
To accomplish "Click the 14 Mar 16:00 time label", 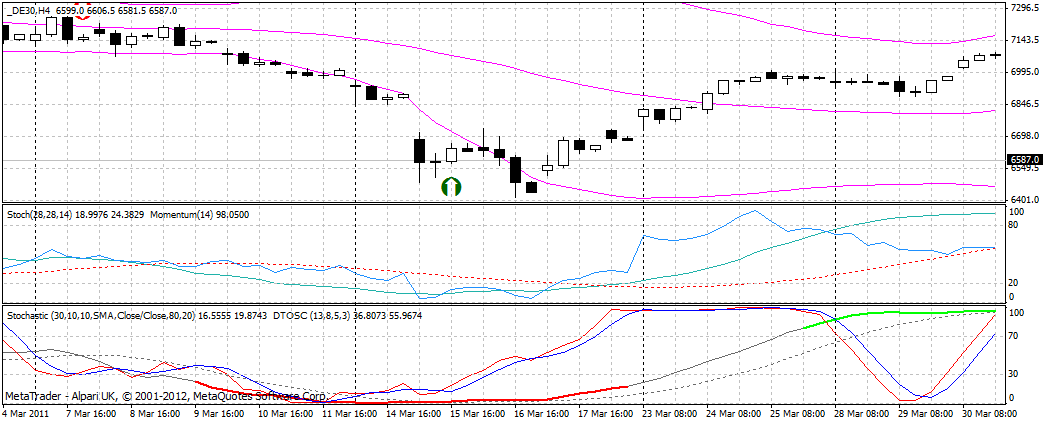I will pos(416,413).
